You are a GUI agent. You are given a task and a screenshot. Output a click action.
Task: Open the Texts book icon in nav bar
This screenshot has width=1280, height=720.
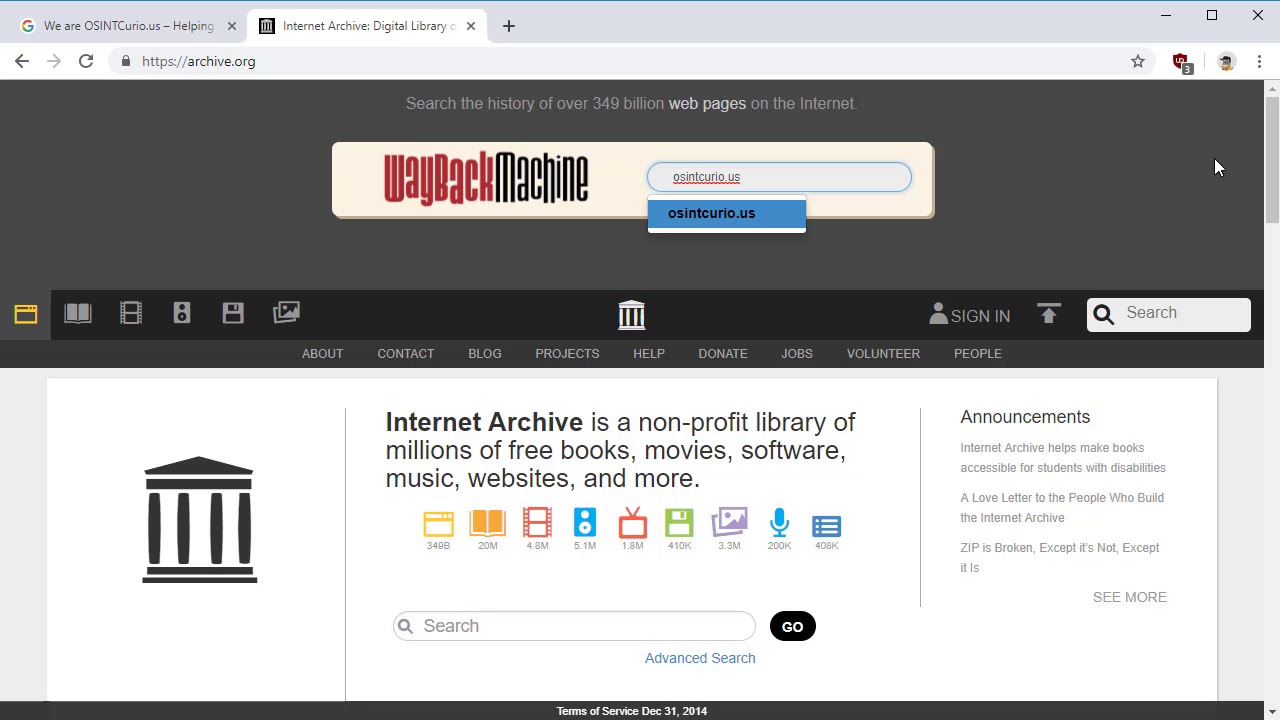point(78,313)
